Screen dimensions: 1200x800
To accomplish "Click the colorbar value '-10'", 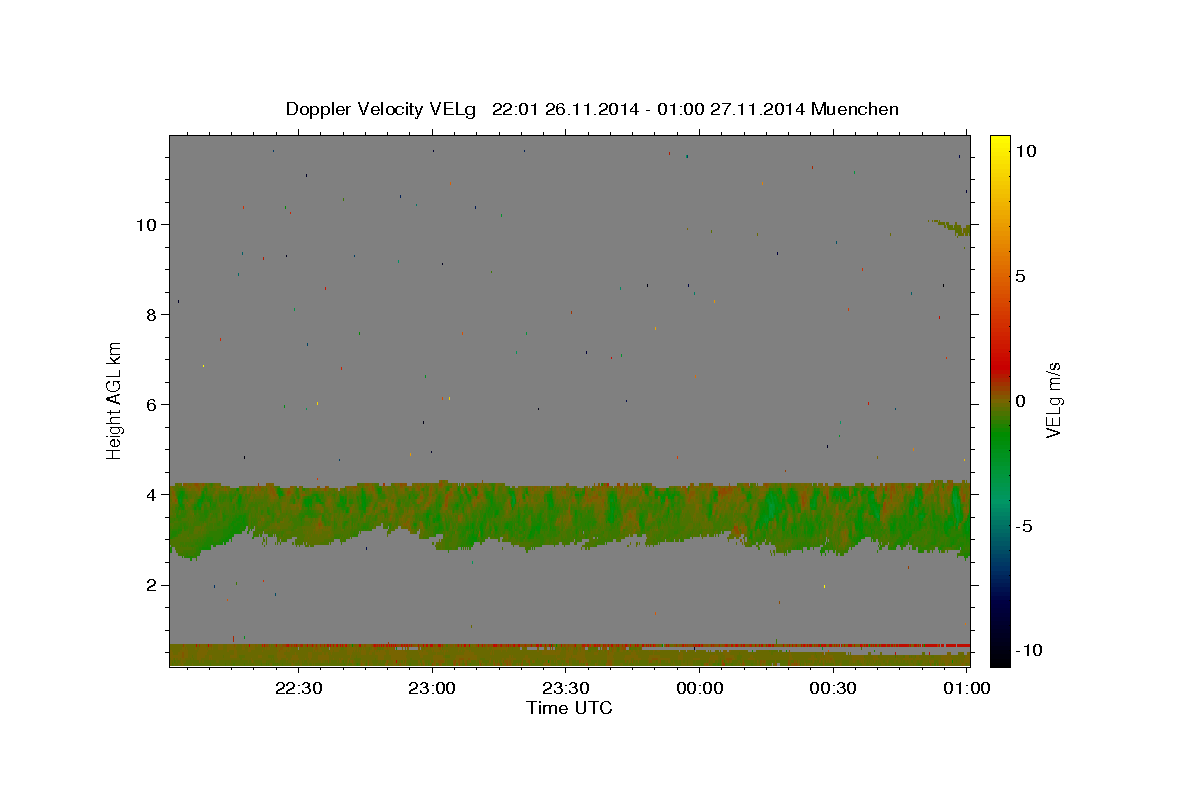I will [1029, 651].
